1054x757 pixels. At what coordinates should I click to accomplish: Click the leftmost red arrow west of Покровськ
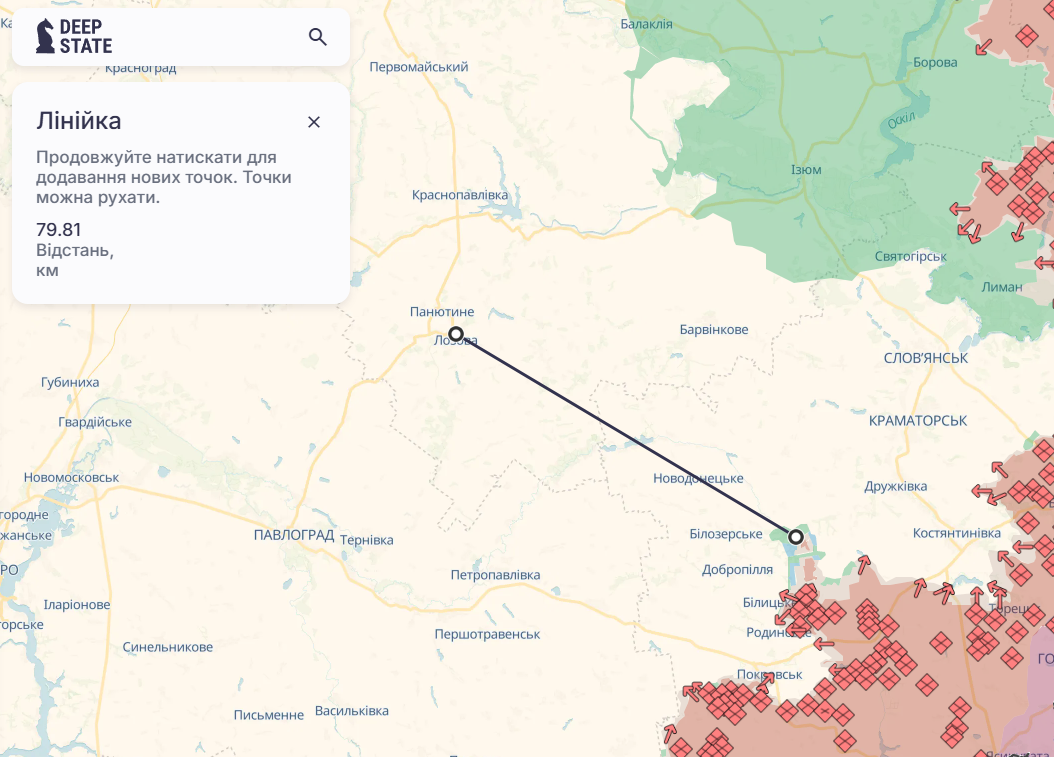point(692,690)
